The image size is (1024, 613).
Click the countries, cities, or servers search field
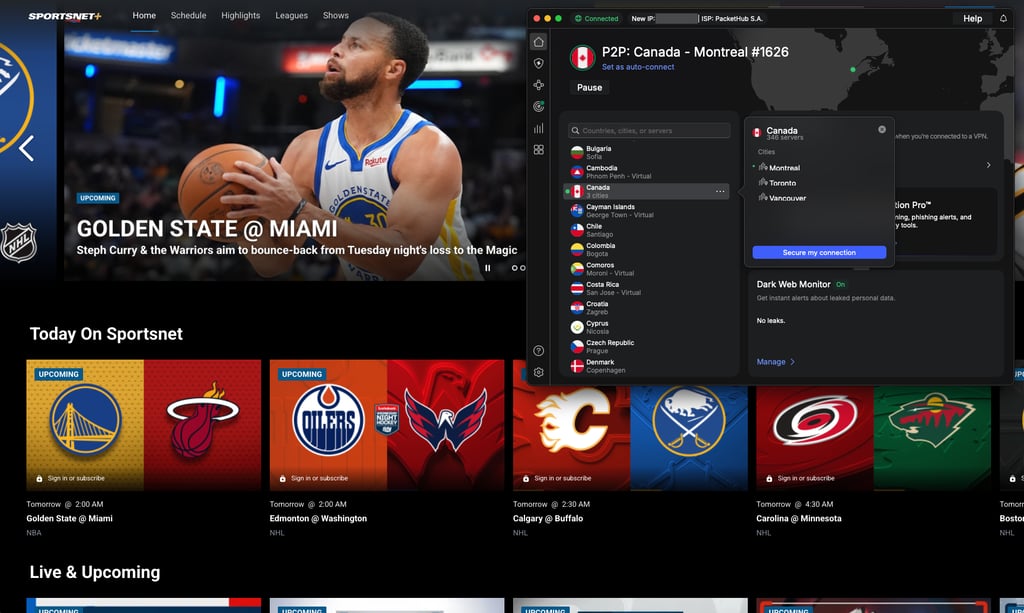[x=648, y=131]
